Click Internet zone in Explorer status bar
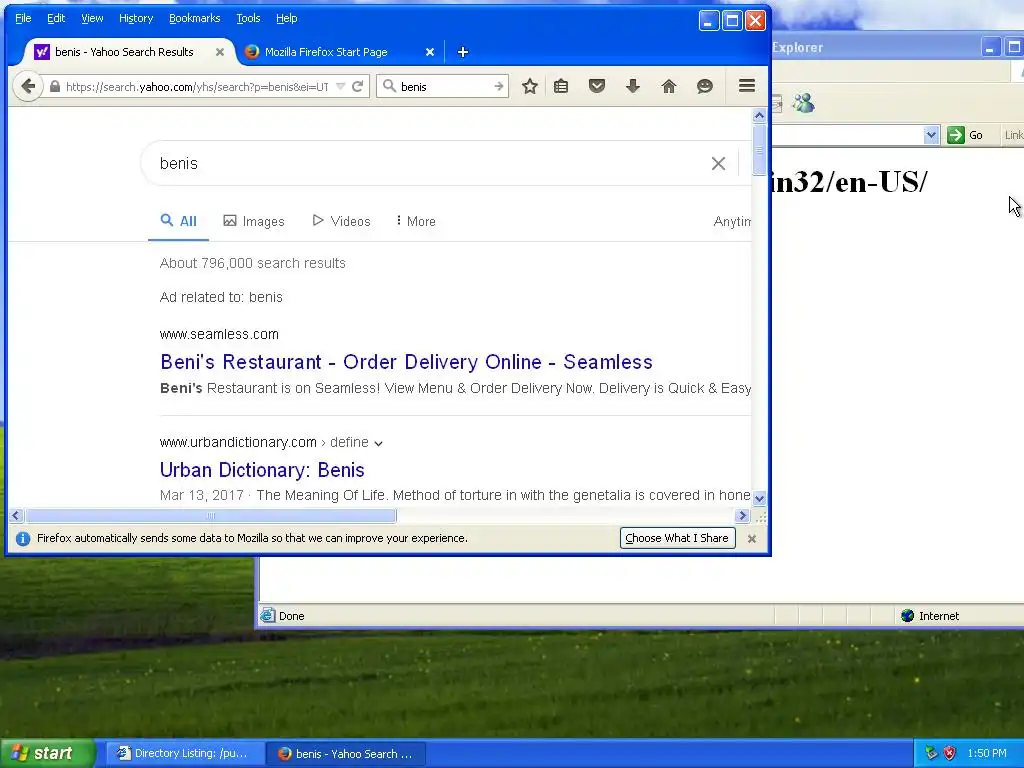Image resolution: width=1024 pixels, height=768 pixels. (x=930, y=616)
